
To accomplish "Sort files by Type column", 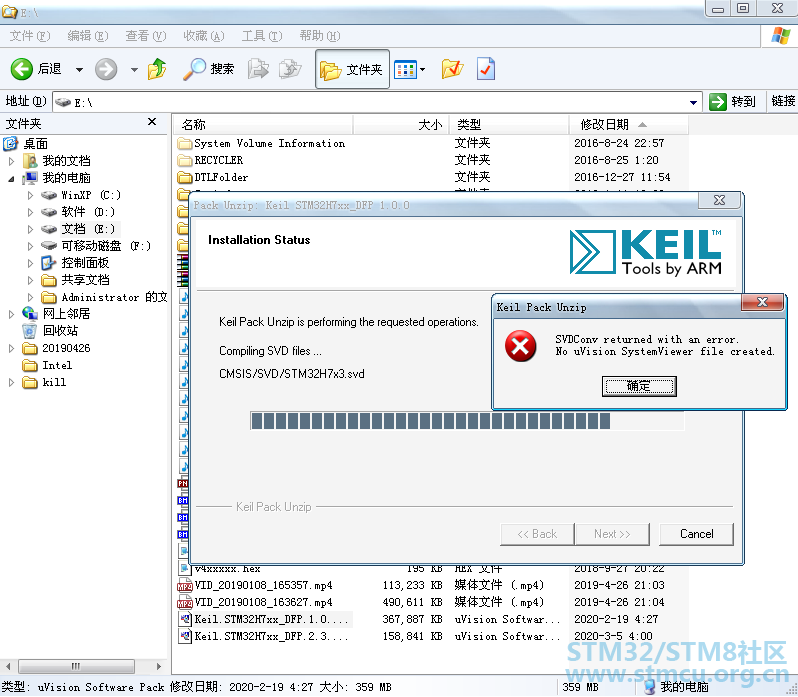I will coord(509,125).
